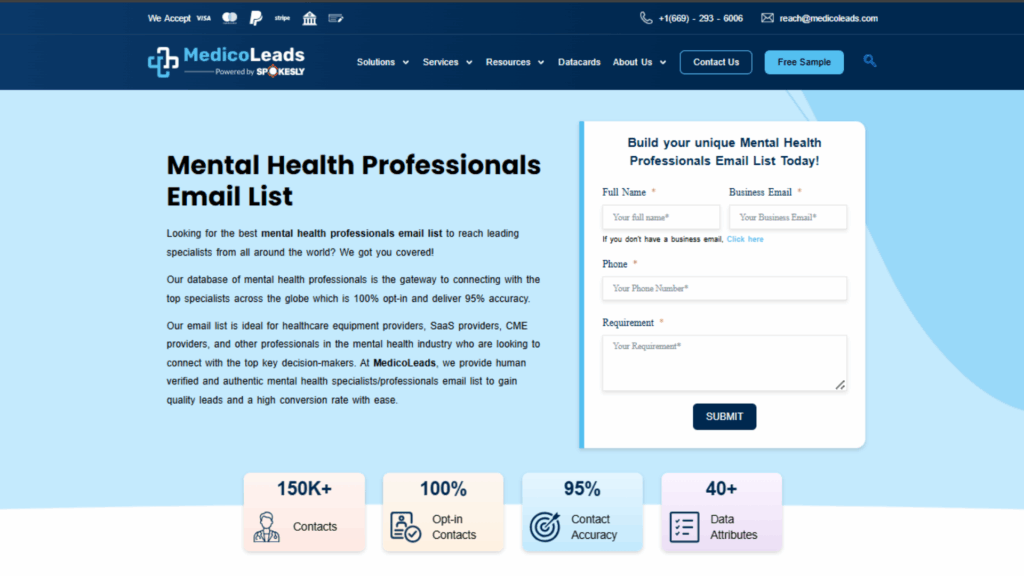This screenshot has height=576, width=1024.
Task: Select the check payment icon
Action: [x=336, y=18]
